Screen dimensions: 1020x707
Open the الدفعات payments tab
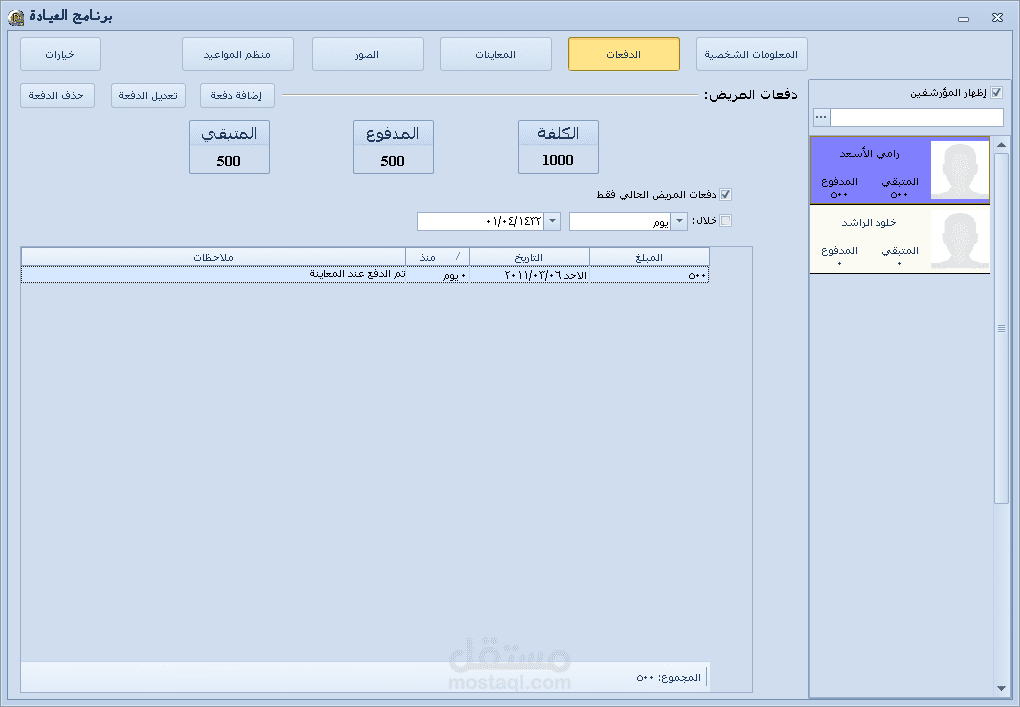(x=624, y=54)
